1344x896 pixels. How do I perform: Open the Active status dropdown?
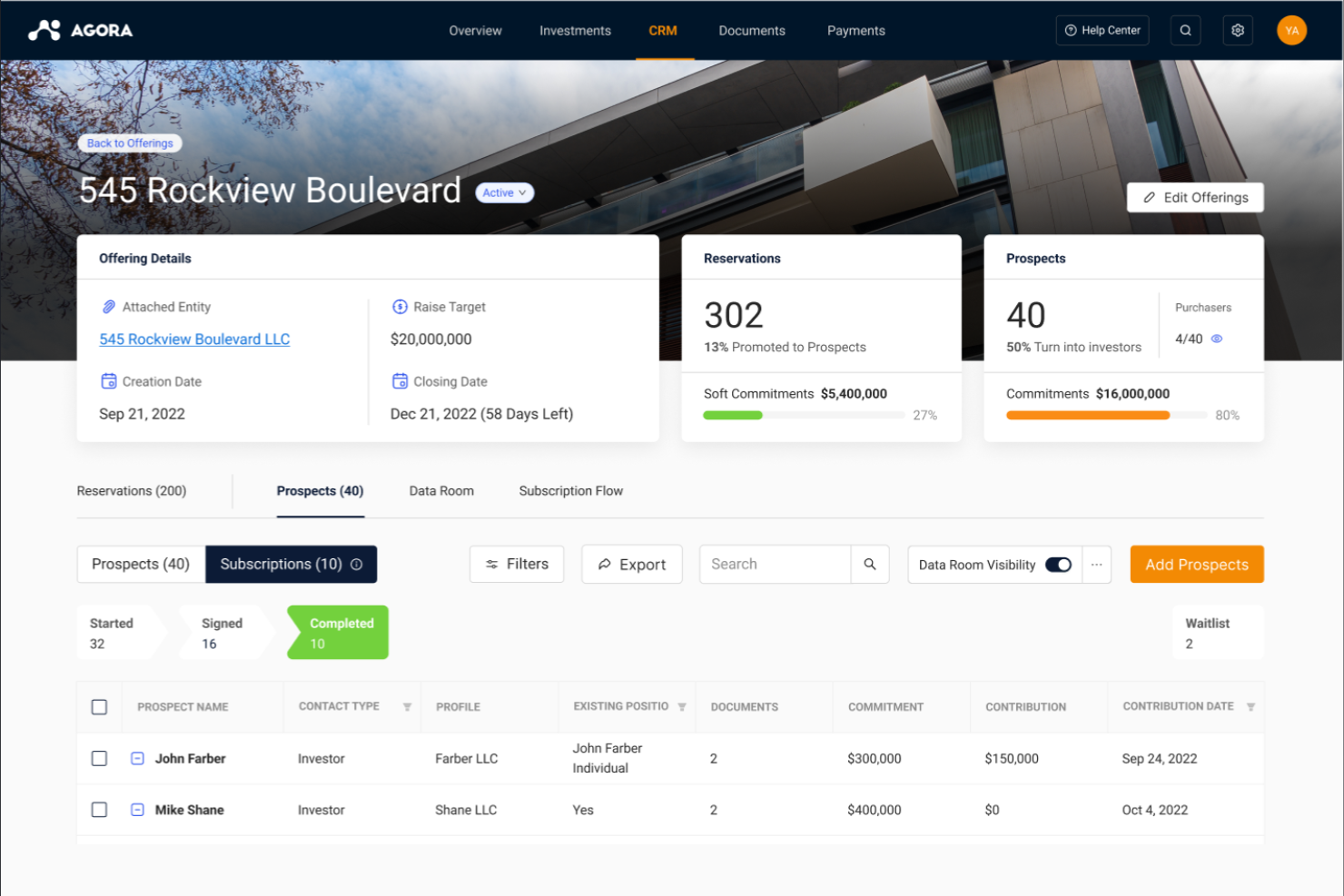(505, 192)
